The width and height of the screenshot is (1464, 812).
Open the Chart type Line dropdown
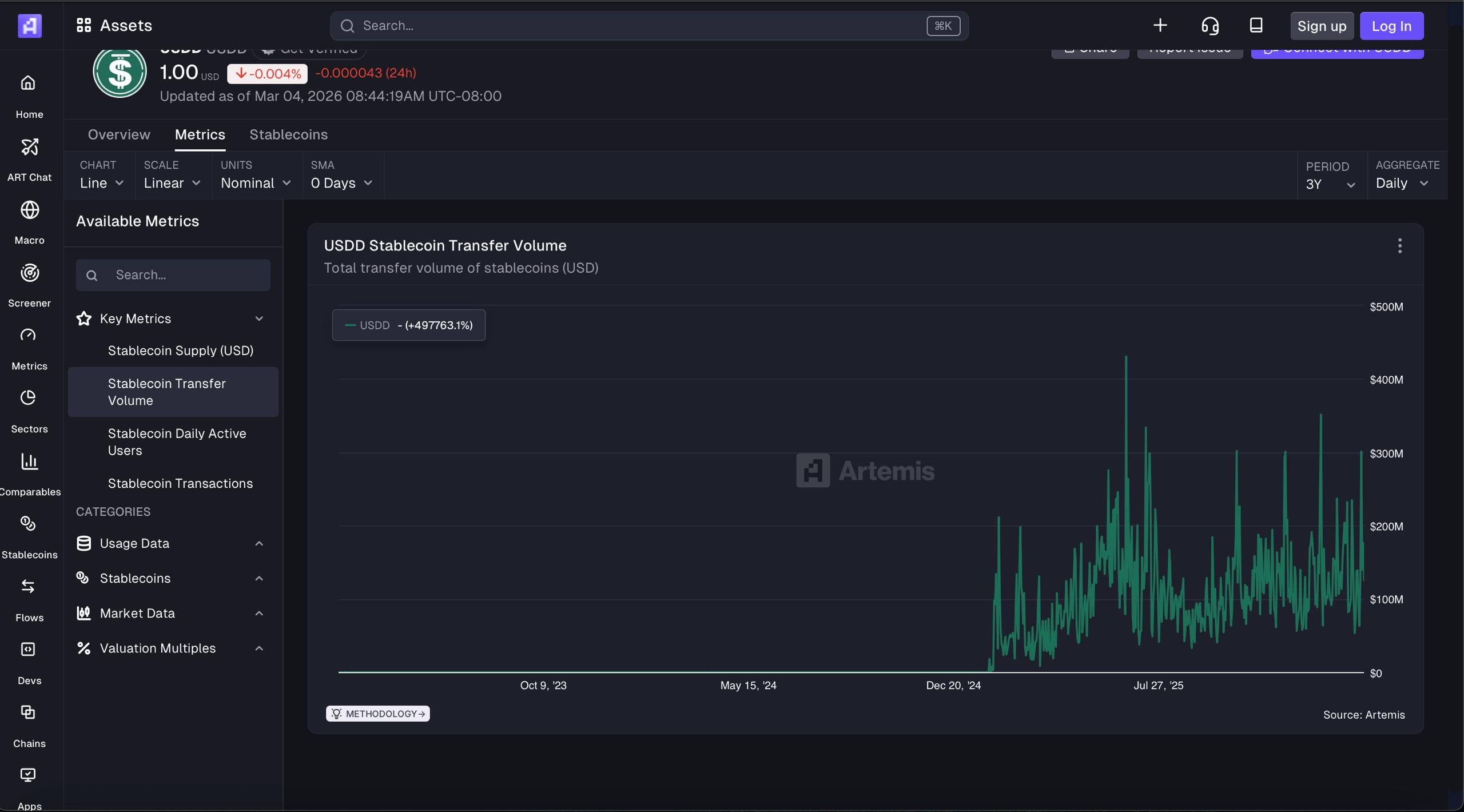click(x=101, y=183)
